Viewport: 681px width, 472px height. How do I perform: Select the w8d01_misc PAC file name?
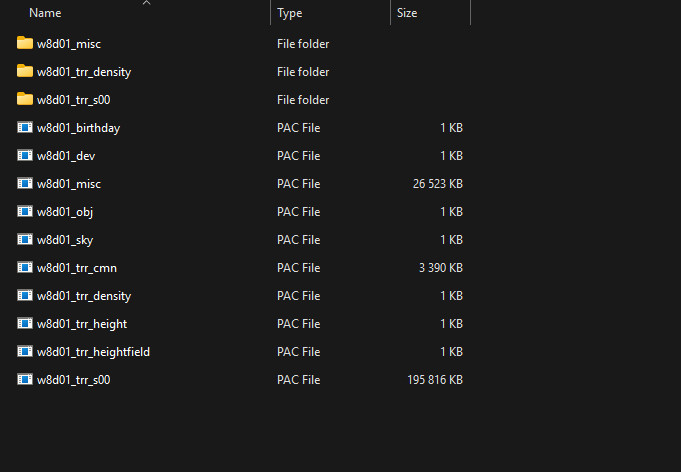(x=69, y=184)
